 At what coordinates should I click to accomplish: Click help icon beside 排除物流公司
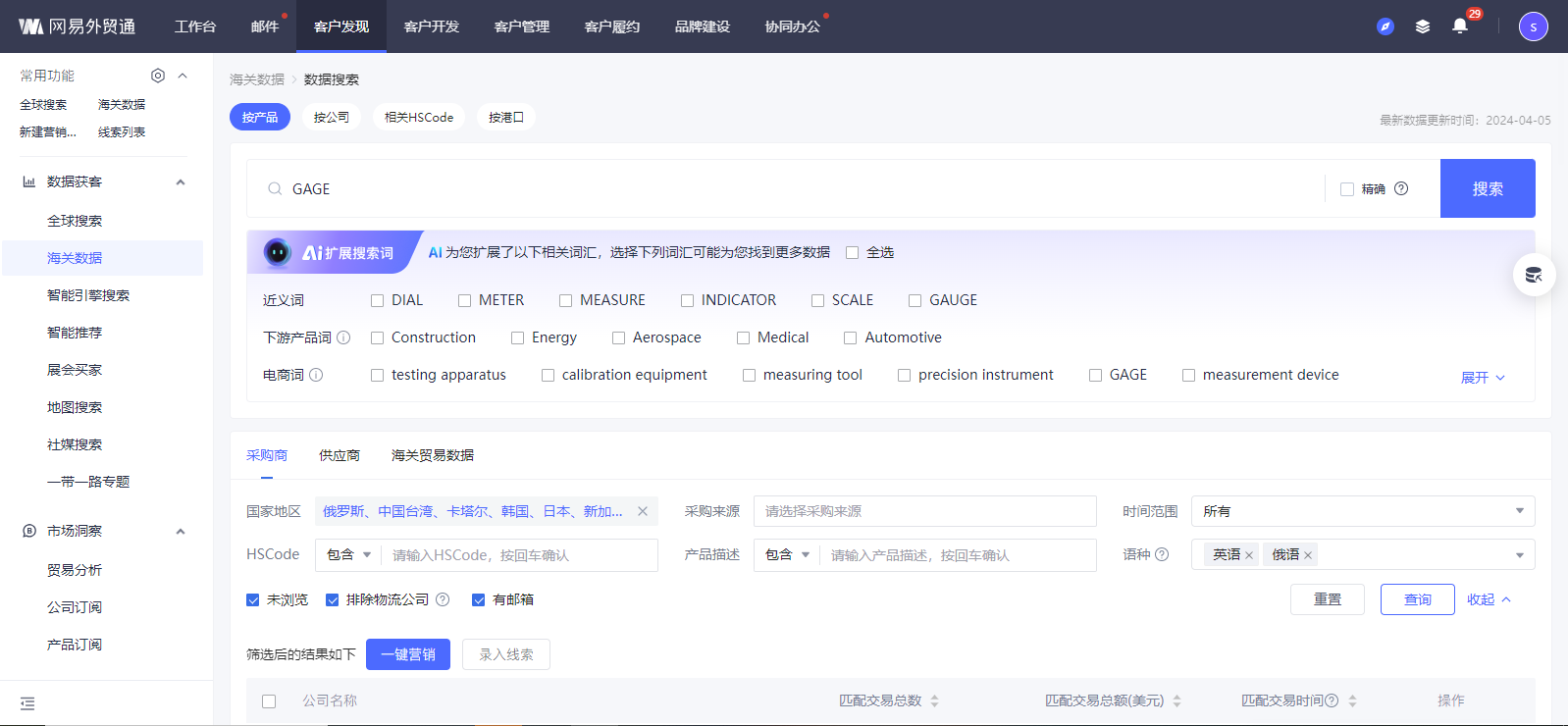point(443,599)
